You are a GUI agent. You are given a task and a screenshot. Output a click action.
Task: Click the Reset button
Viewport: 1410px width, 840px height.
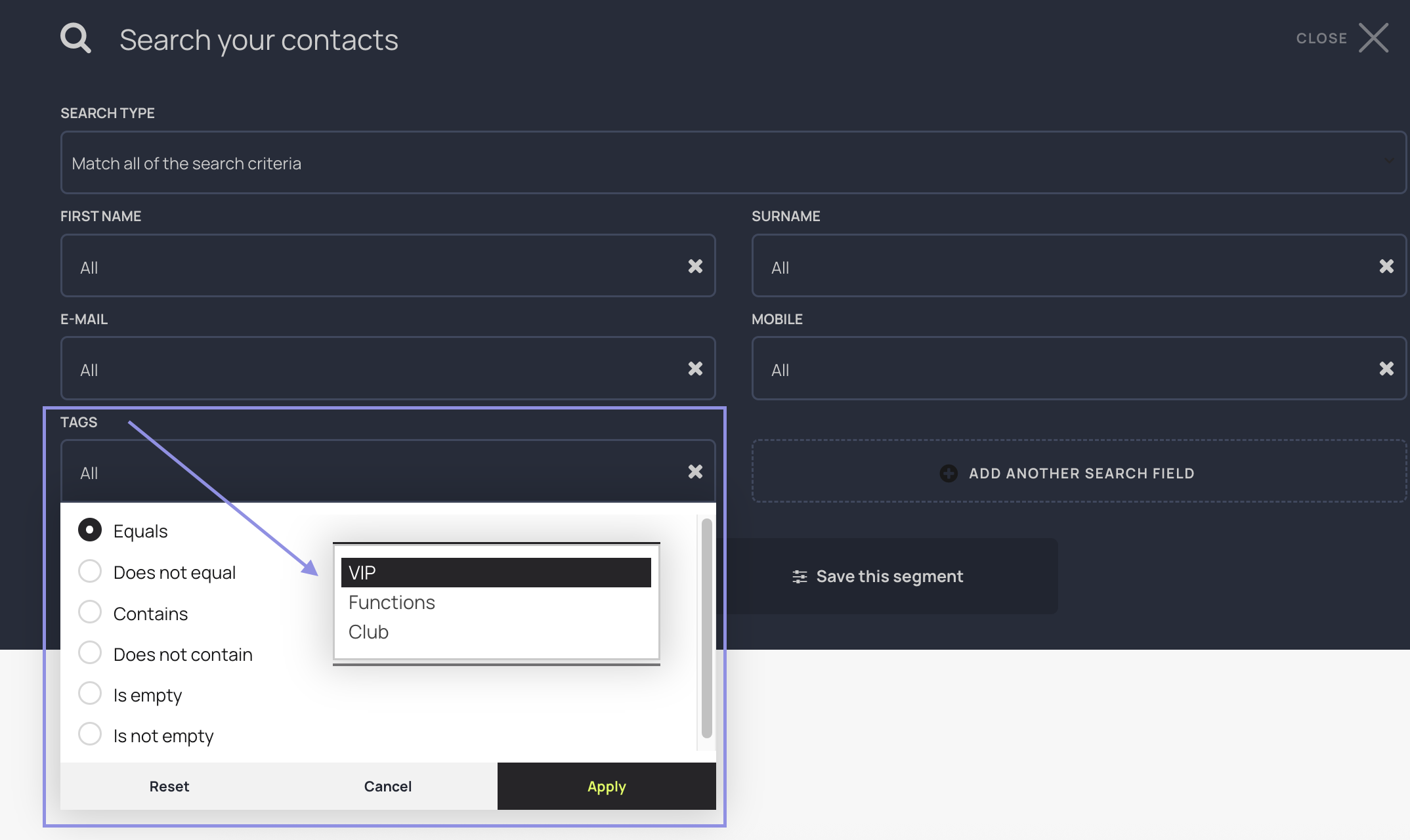[169, 786]
